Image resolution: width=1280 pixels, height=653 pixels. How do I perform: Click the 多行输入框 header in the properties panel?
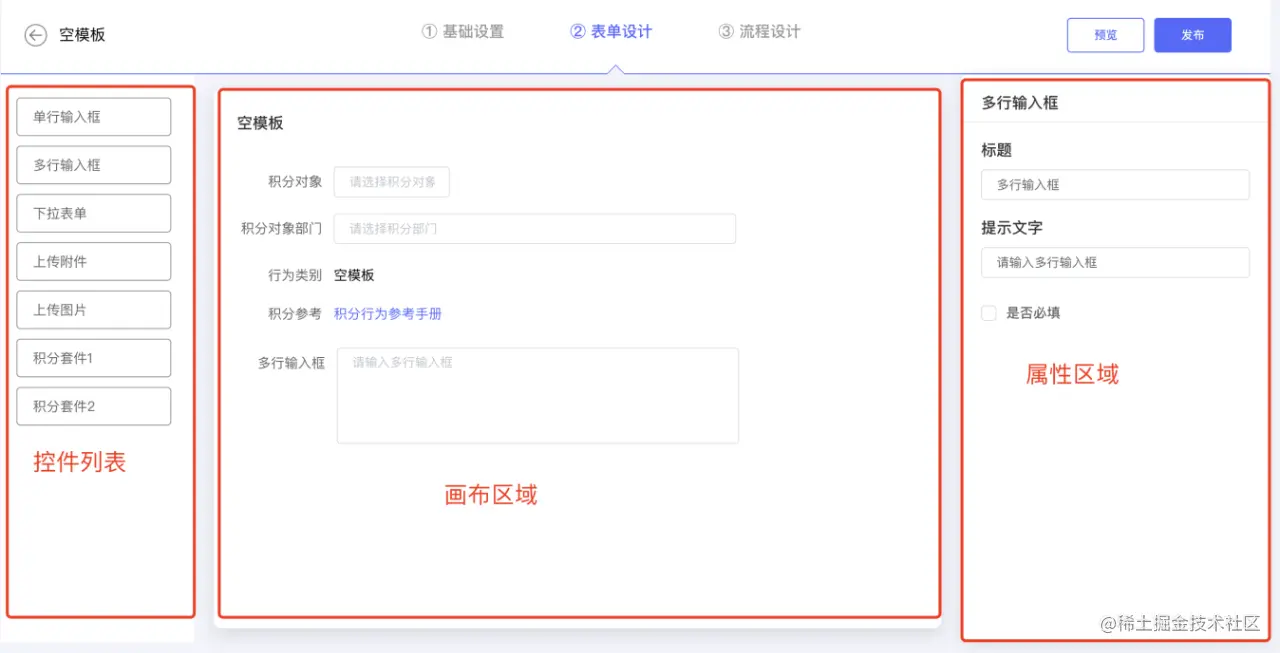1020,102
